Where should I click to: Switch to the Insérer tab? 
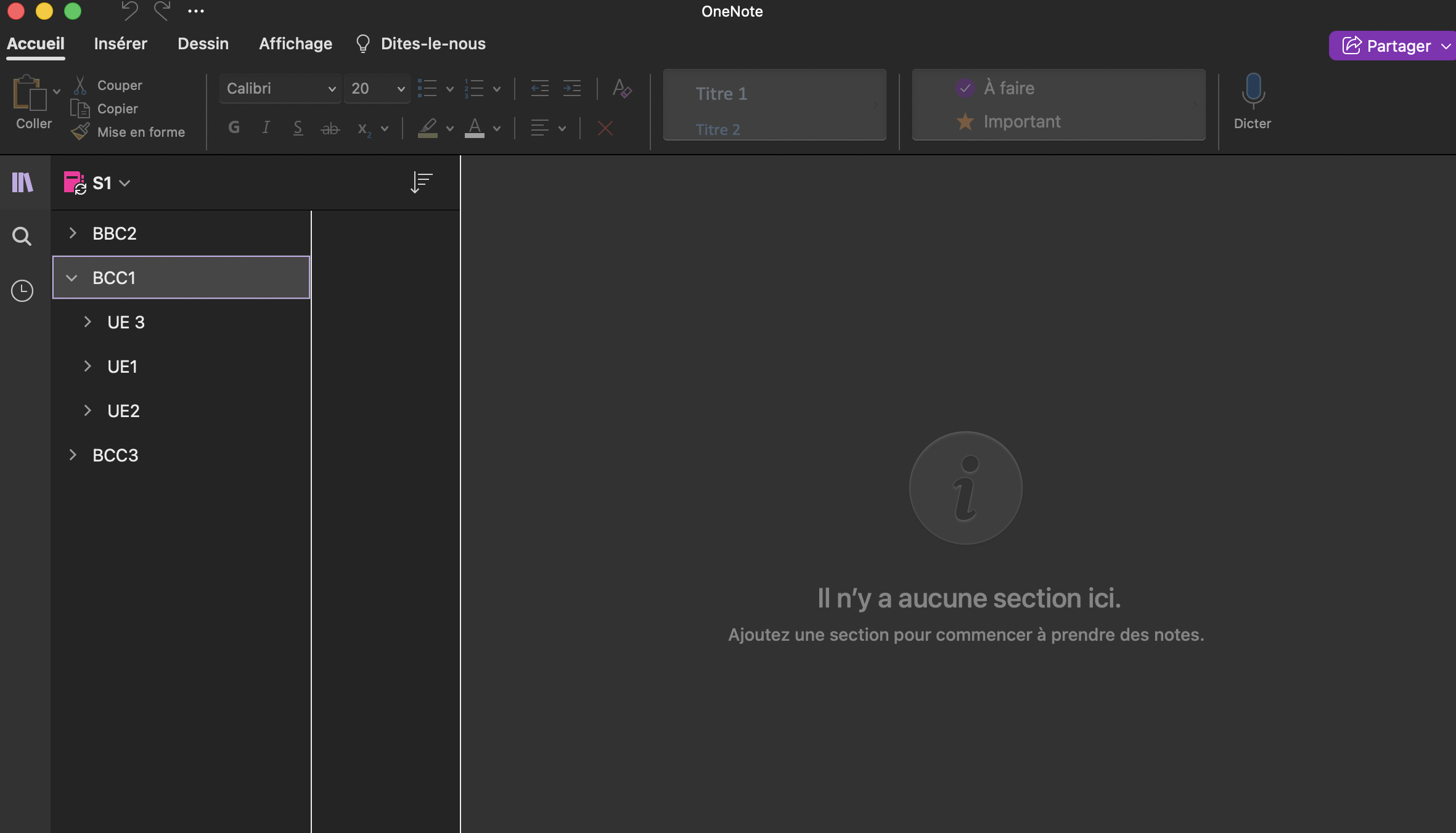120,44
